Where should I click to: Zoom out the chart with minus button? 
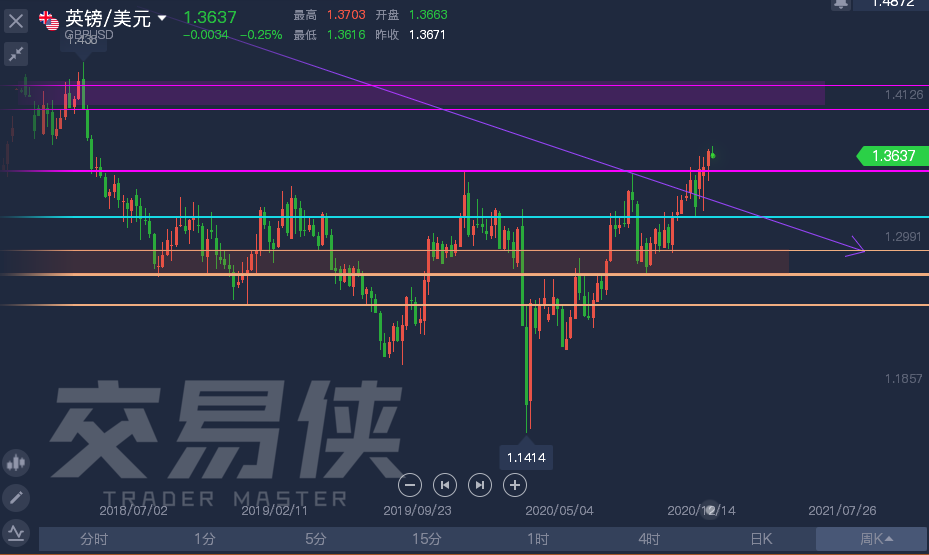(410, 485)
